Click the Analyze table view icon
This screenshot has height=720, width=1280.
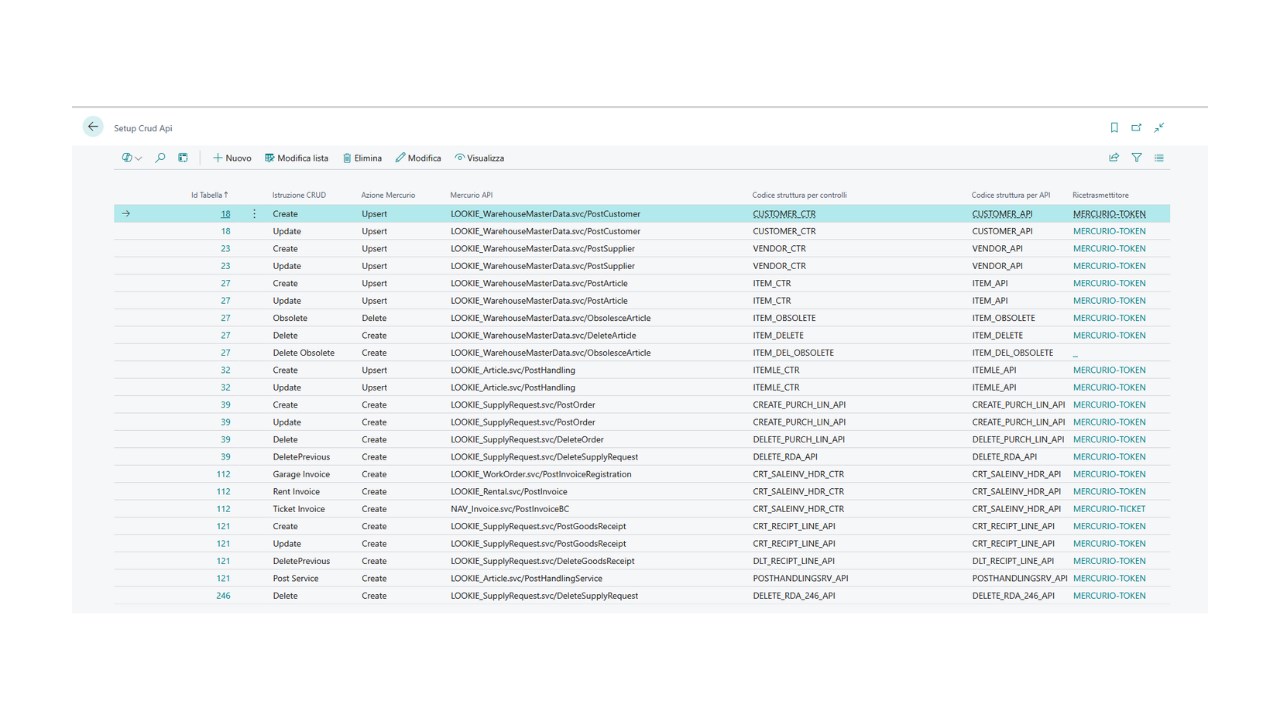pos(183,158)
